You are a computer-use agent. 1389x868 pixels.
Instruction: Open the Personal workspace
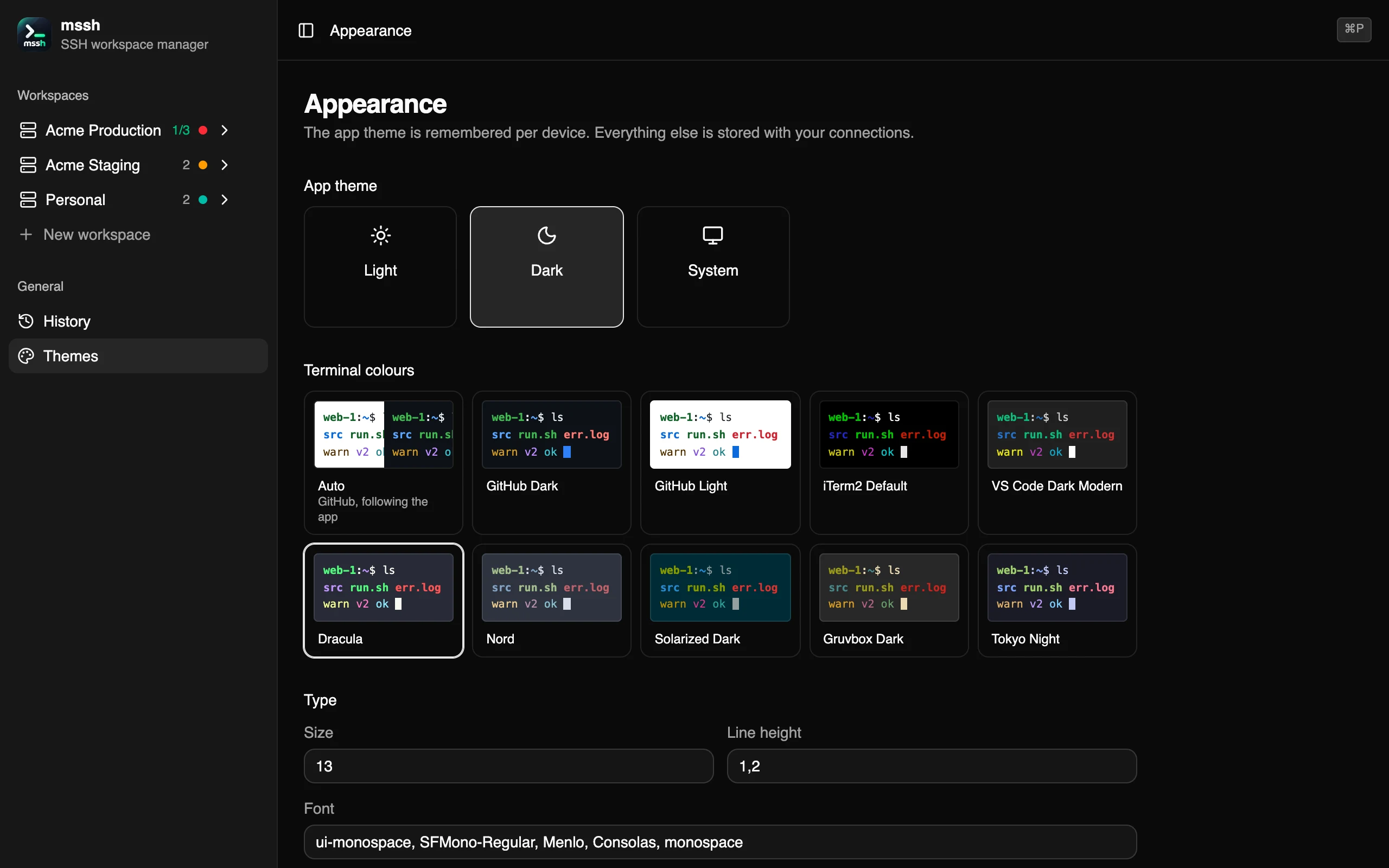tap(75, 200)
